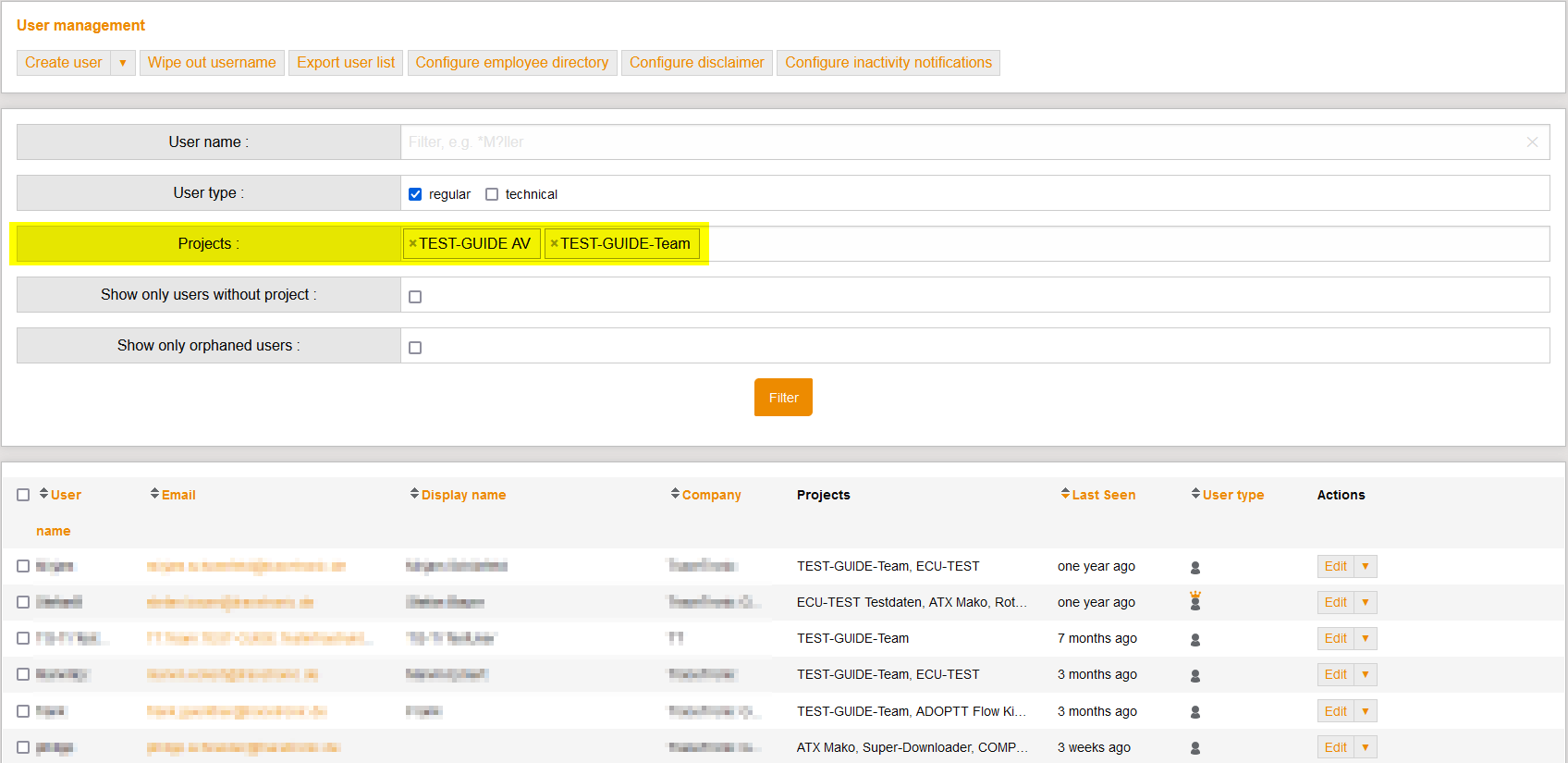The height and width of the screenshot is (763, 1568).
Task: Check Show only users without project
Action: tap(415, 297)
